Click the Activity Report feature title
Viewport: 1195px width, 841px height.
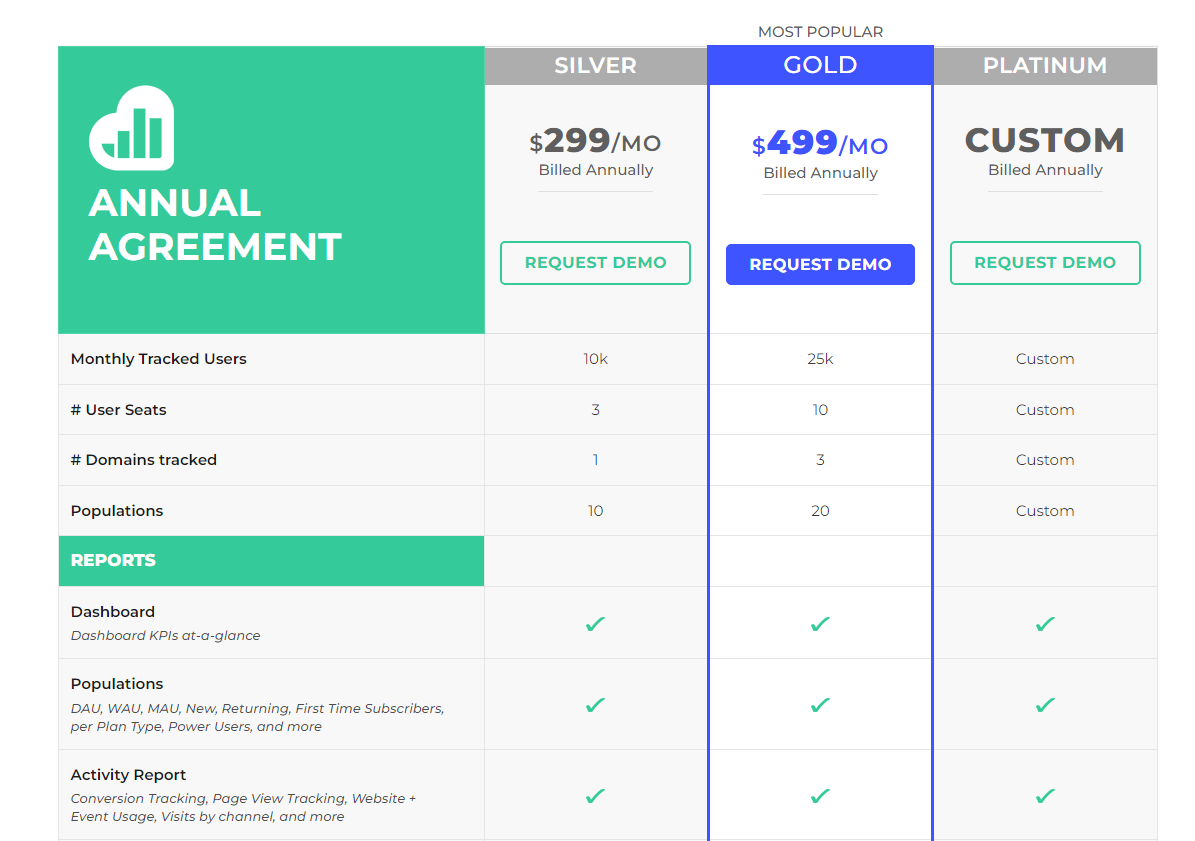click(x=128, y=775)
